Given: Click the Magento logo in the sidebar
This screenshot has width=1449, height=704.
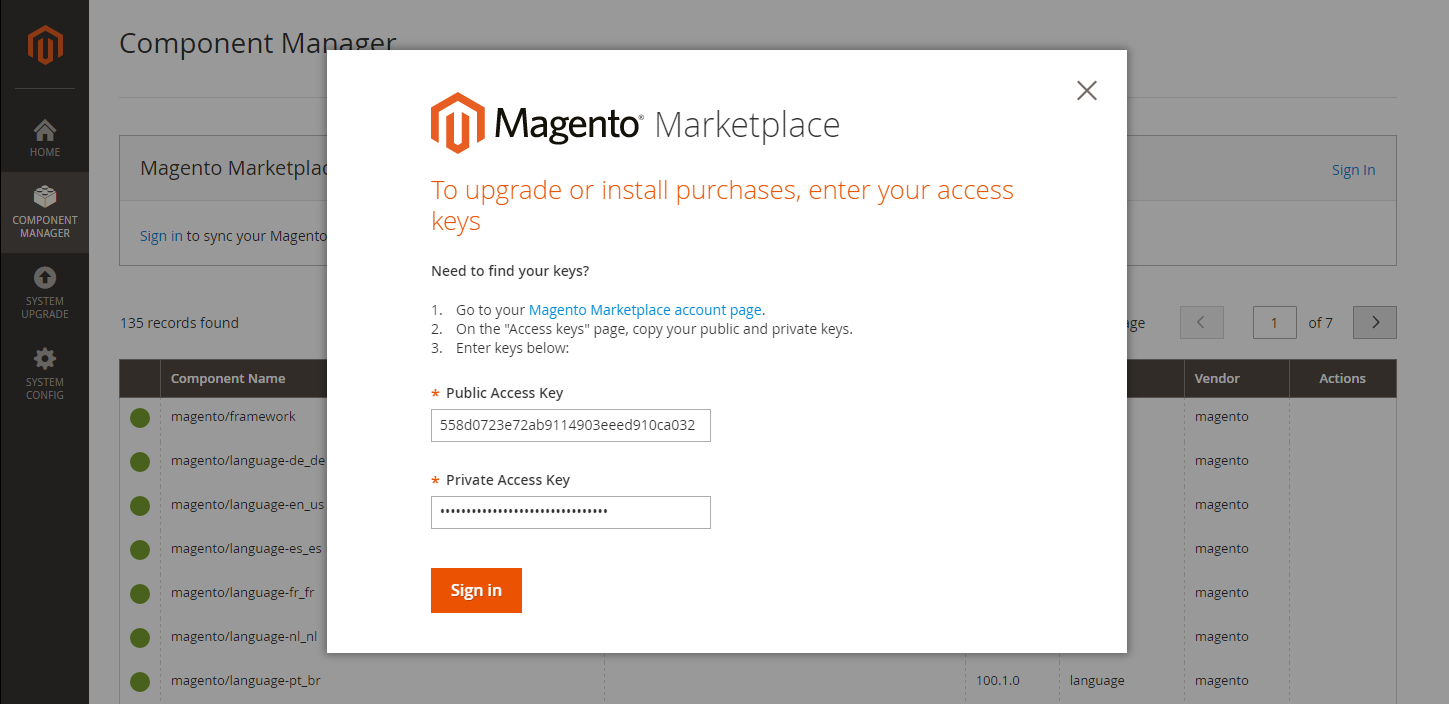Looking at the screenshot, I should (45, 45).
